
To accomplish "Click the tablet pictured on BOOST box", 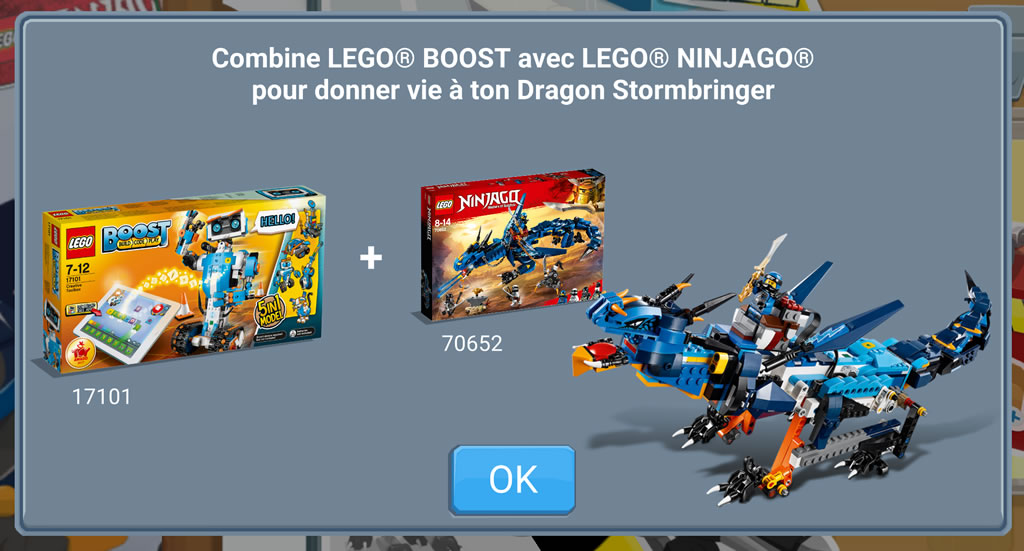I will click(x=127, y=322).
